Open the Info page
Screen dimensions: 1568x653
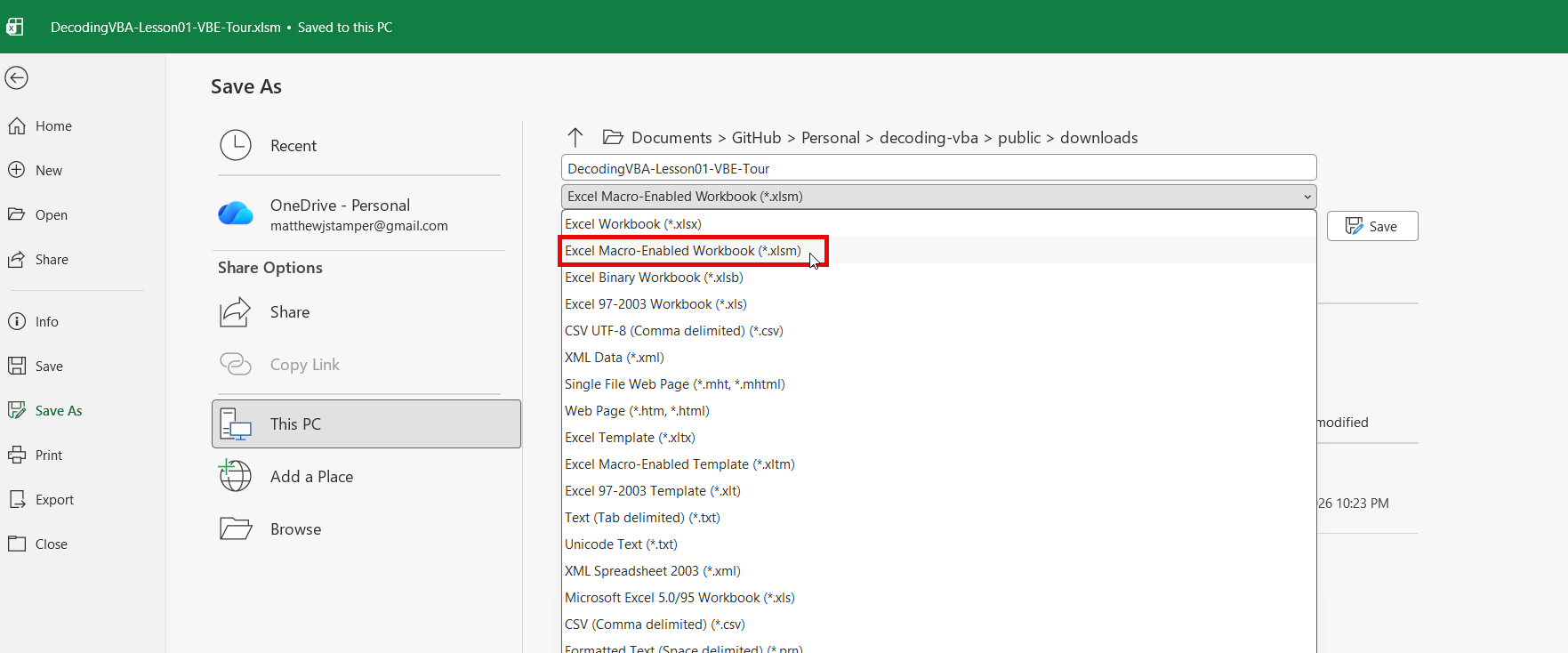click(34, 322)
